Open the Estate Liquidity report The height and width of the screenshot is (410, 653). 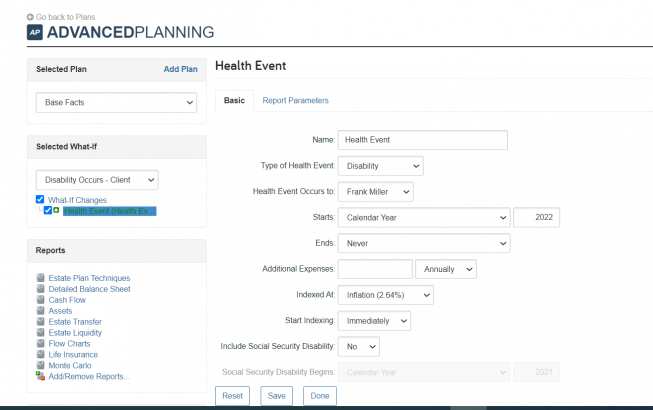[x=75, y=333]
